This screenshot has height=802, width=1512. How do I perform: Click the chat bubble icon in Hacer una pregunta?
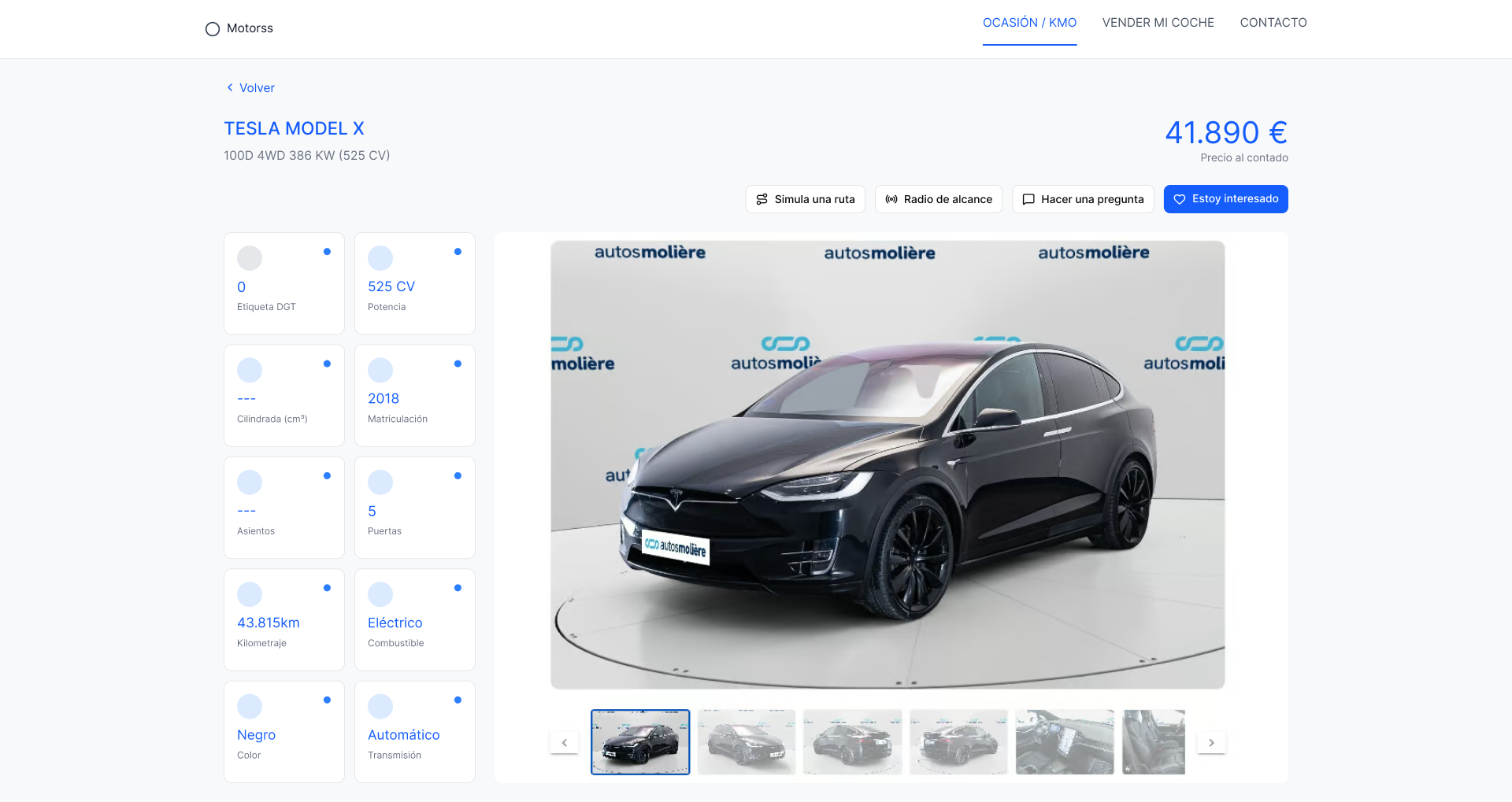1028,199
